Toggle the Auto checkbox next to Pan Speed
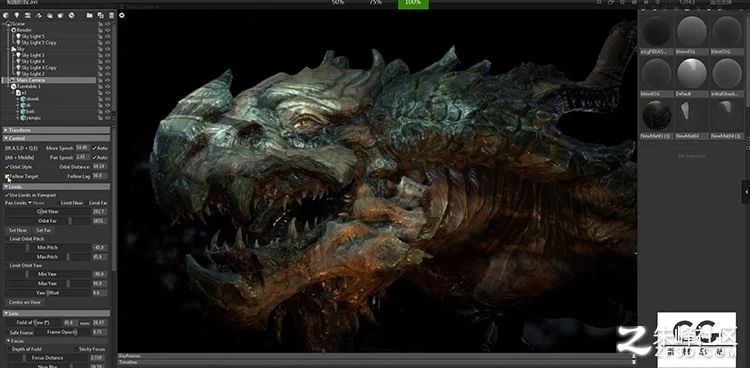Viewport: 750px width, 368px height. coord(94,157)
